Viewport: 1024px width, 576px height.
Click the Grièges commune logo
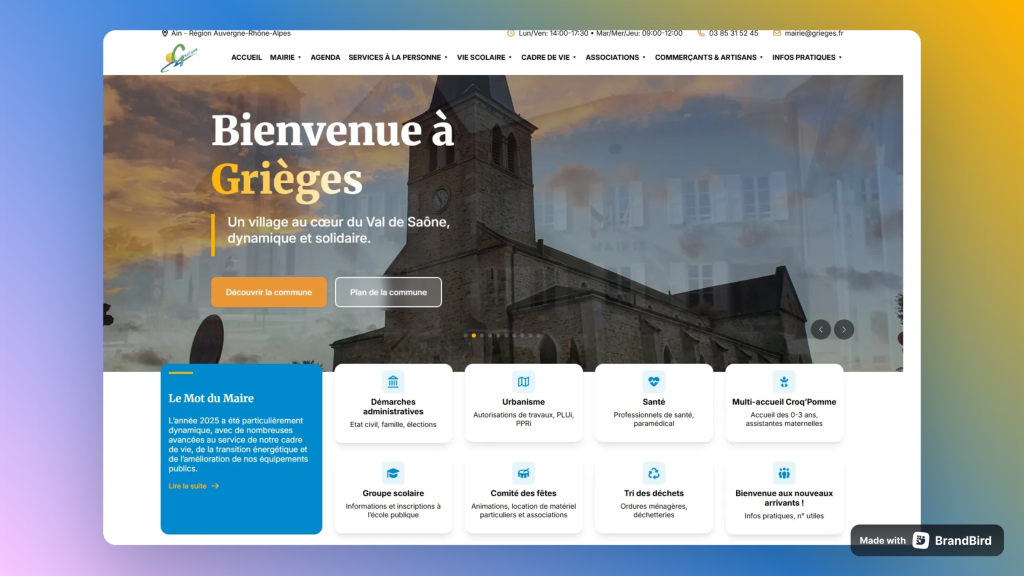[180, 57]
